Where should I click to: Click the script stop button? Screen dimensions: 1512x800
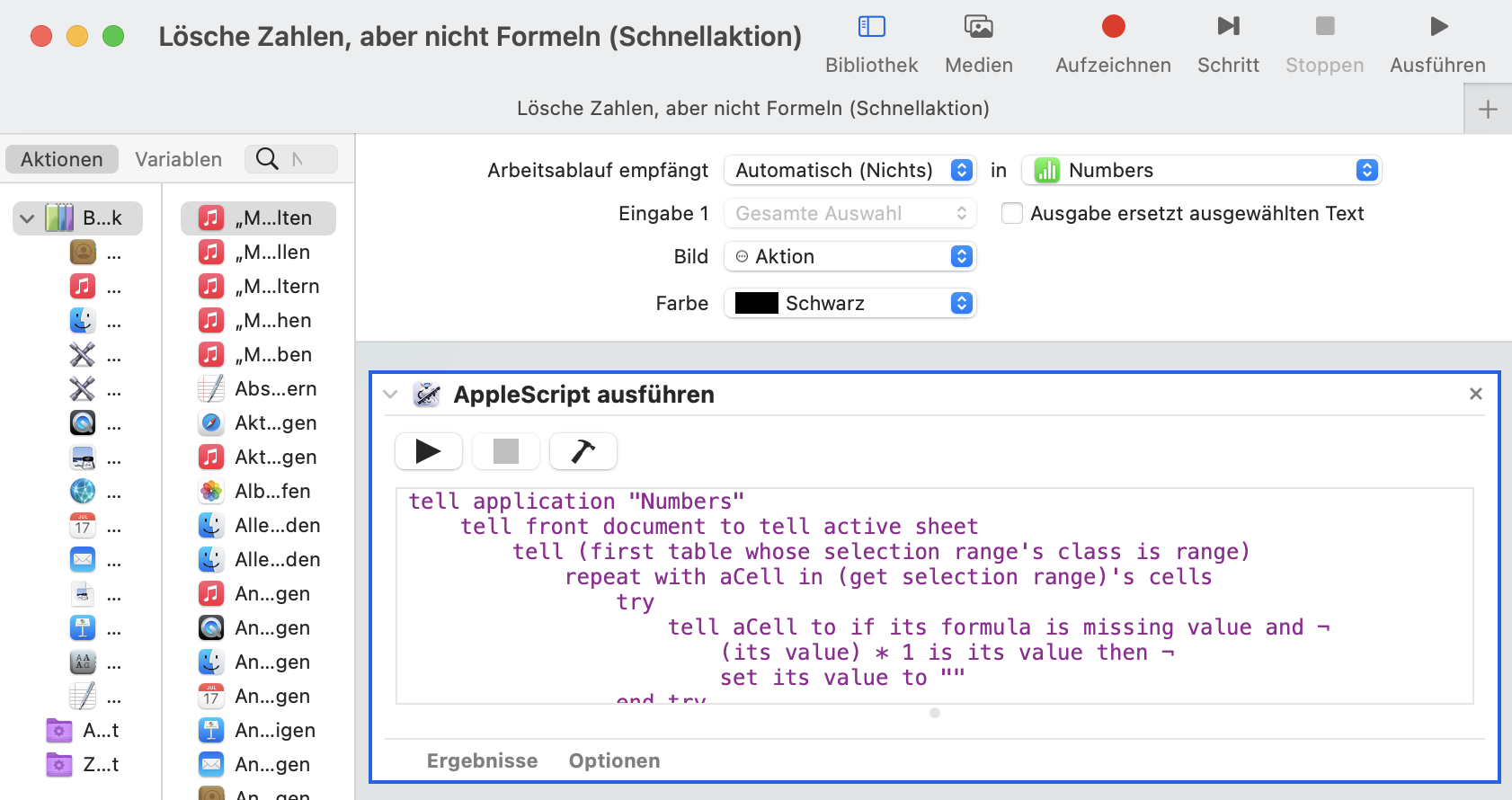(x=506, y=451)
